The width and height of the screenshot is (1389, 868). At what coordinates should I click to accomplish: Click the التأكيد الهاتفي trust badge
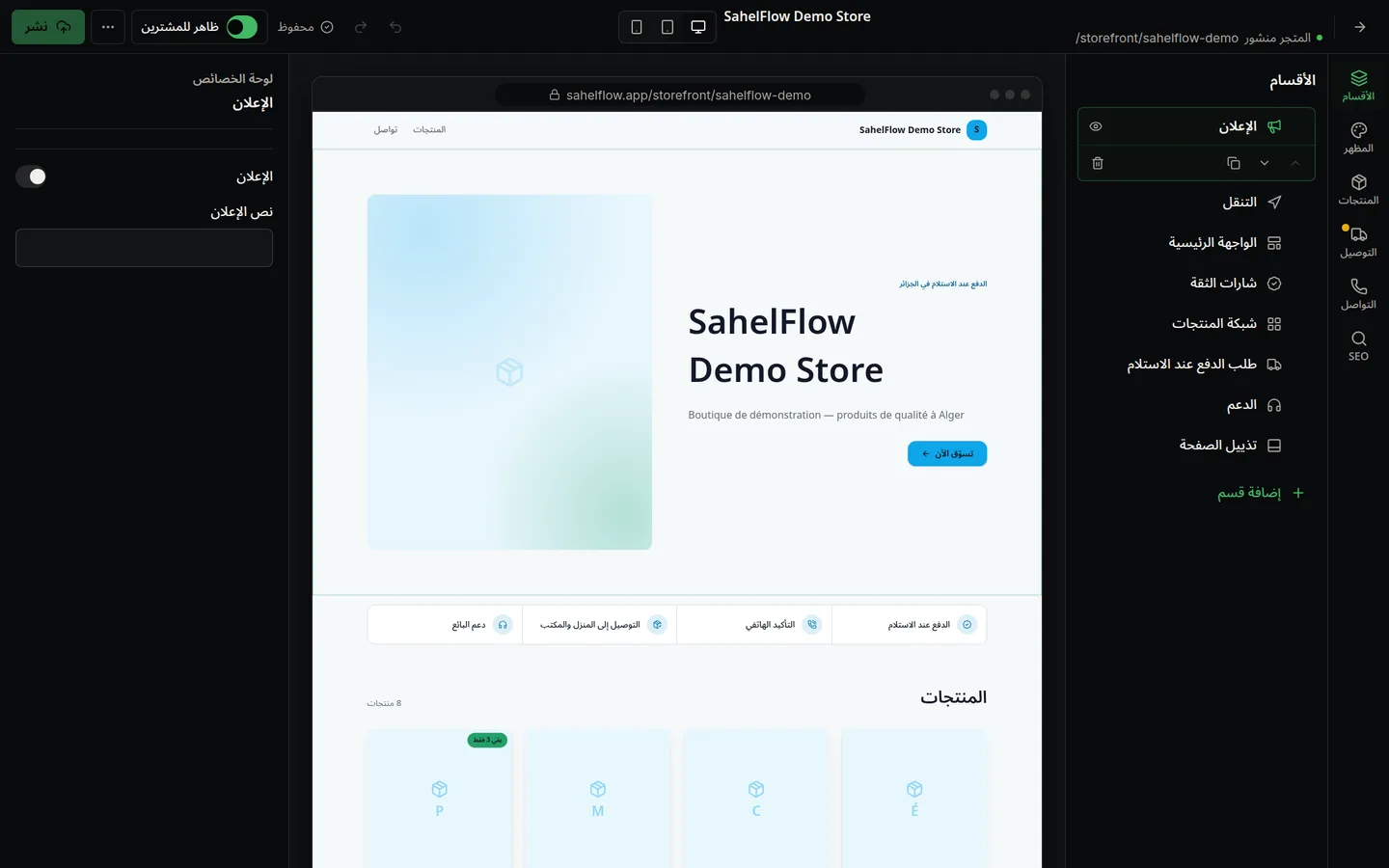point(754,625)
